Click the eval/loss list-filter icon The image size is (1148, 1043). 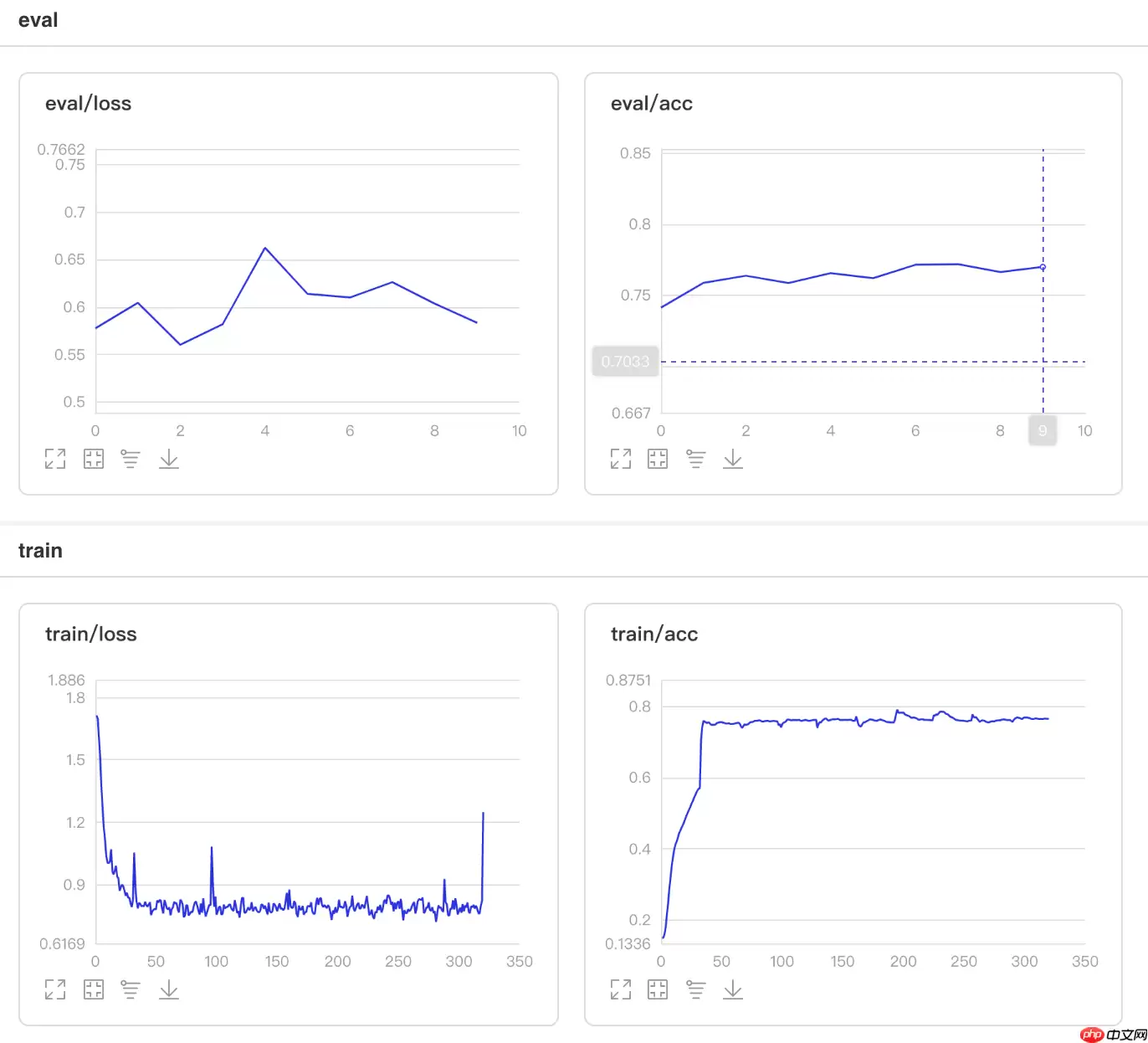[131, 459]
